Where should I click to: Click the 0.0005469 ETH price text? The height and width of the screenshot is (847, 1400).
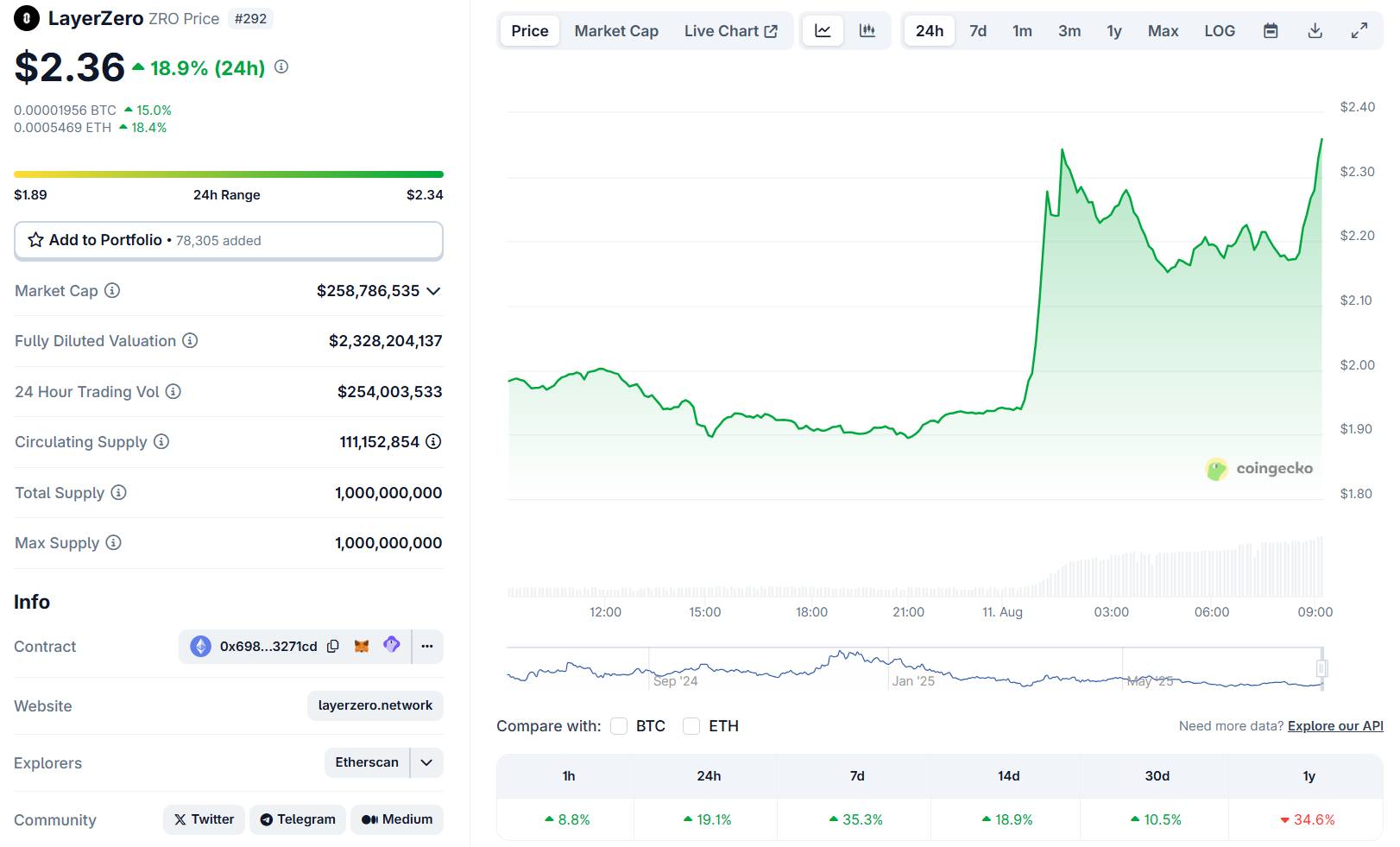(62, 128)
